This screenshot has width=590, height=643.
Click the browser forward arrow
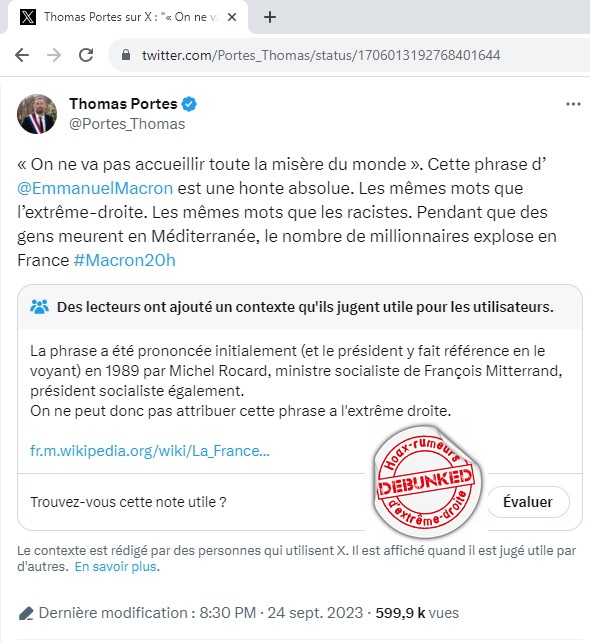coord(54,55)
